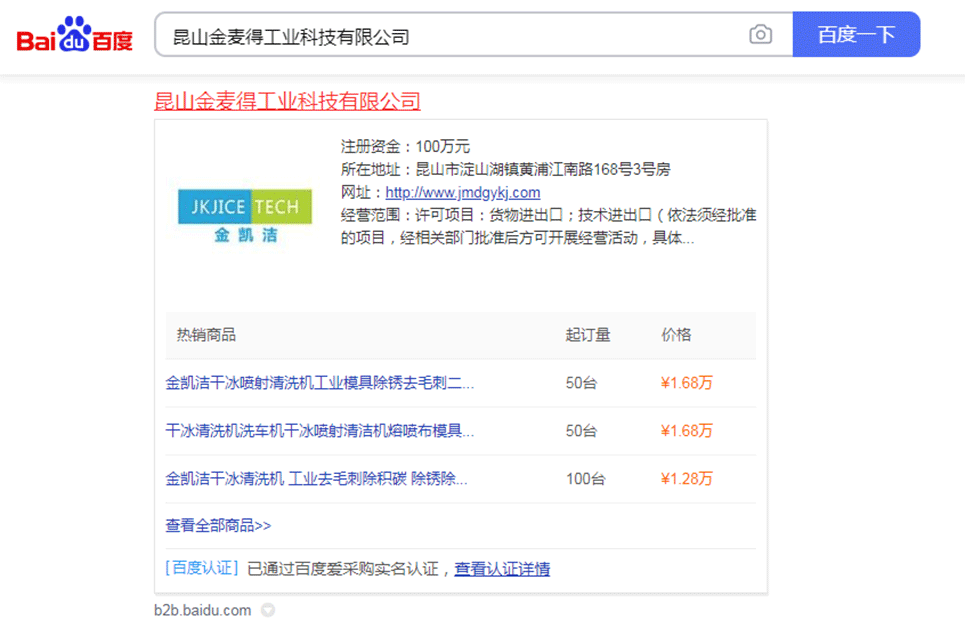The height and width of the screenshot is (636, 965).
Task: Open product 金凯洁干冰喷射清洗机工业模具除锈去毛刺
Action: 320,383
